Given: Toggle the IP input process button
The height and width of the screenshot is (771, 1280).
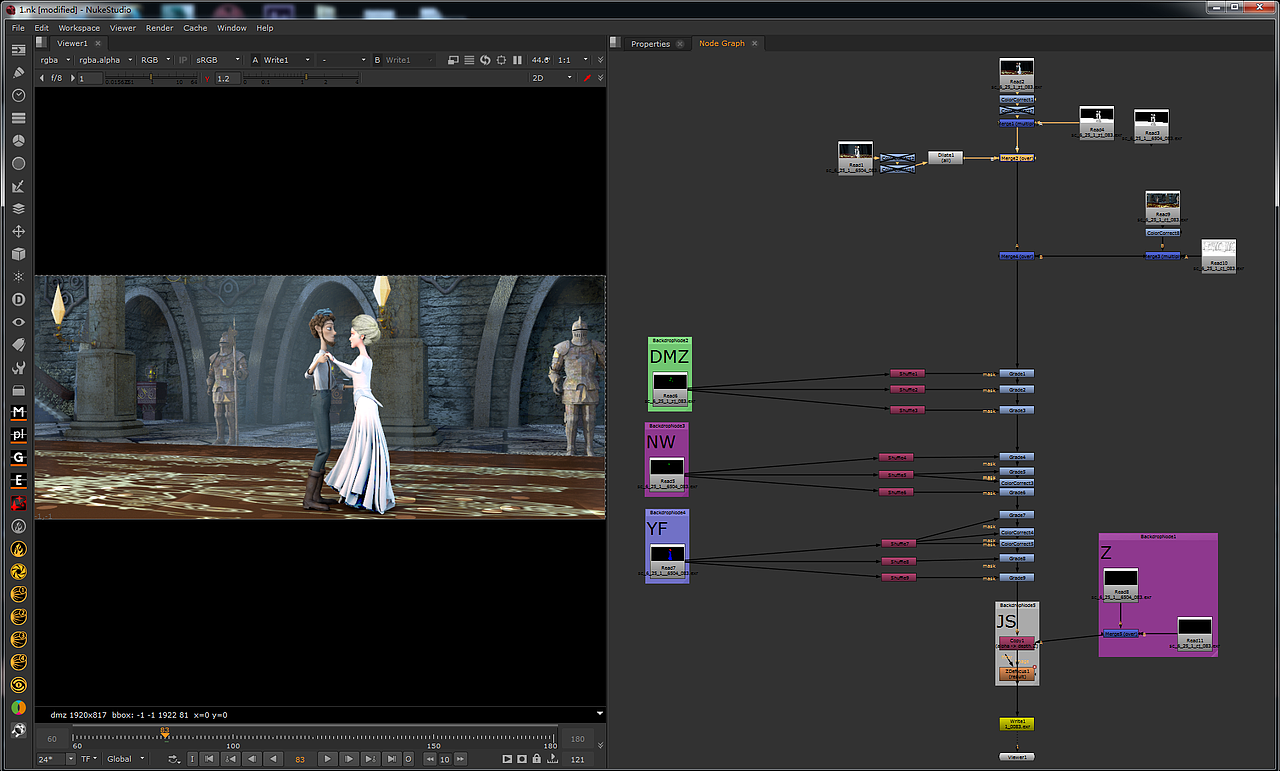Looking at the screenshot, I should click(x=183, y=60).
